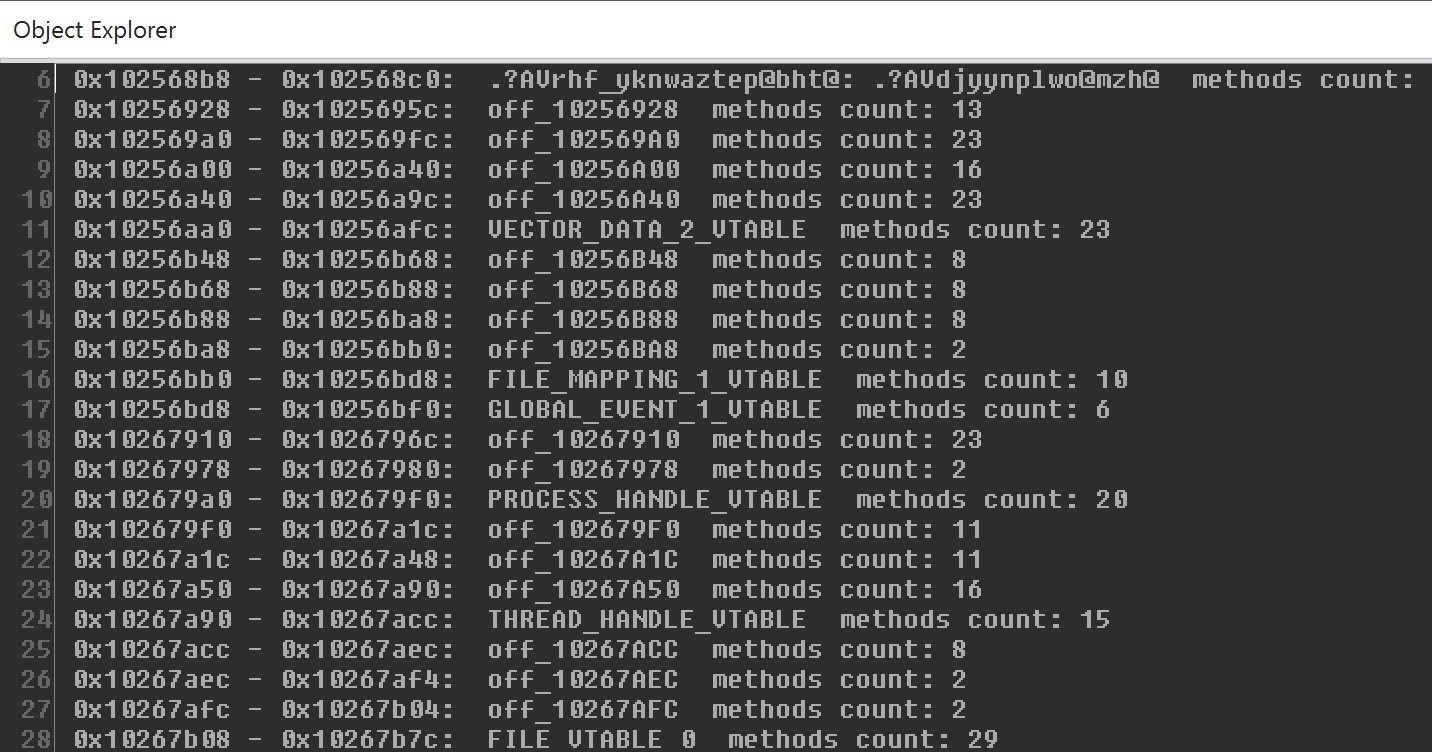Click the FILE_MAPPING_1_VTABLE row
This screenshot has width=1432, height=752.
(x=601, y=380)
